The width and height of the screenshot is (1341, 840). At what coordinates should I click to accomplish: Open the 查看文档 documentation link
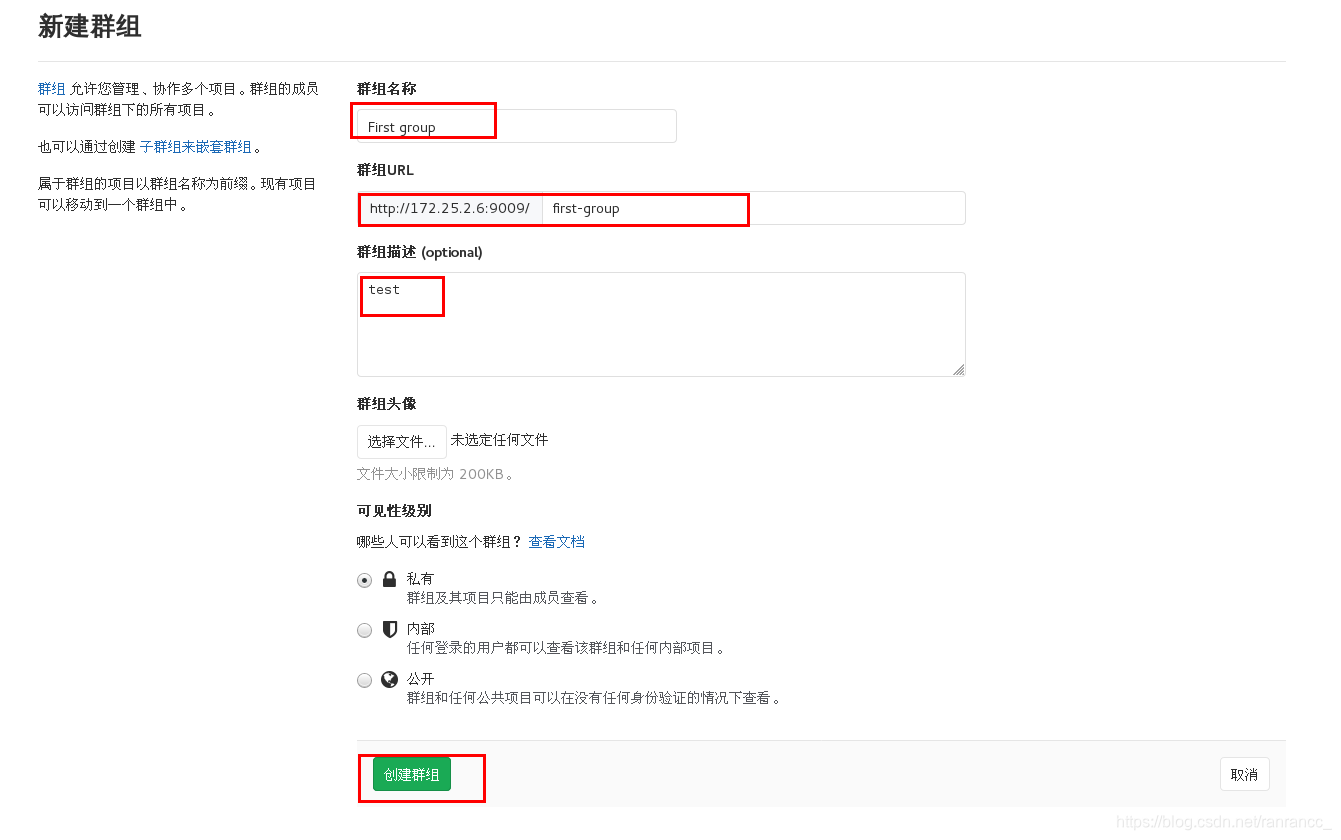pyautogui.click(x=557, y=542)
